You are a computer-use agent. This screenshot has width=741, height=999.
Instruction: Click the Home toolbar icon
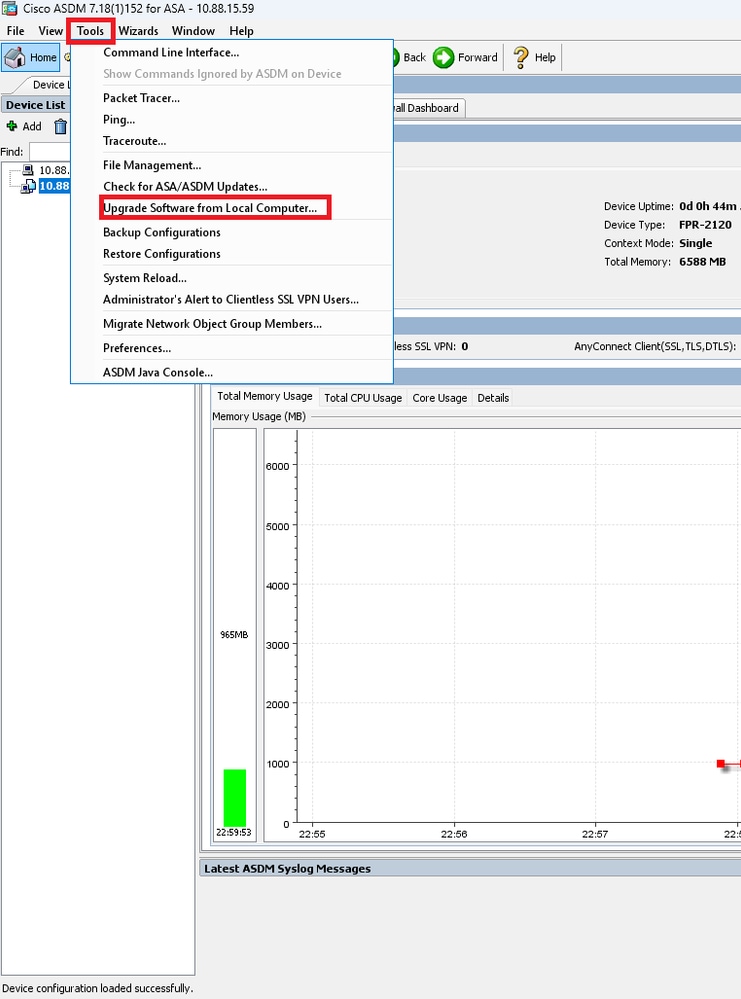[x=15, y=57]
